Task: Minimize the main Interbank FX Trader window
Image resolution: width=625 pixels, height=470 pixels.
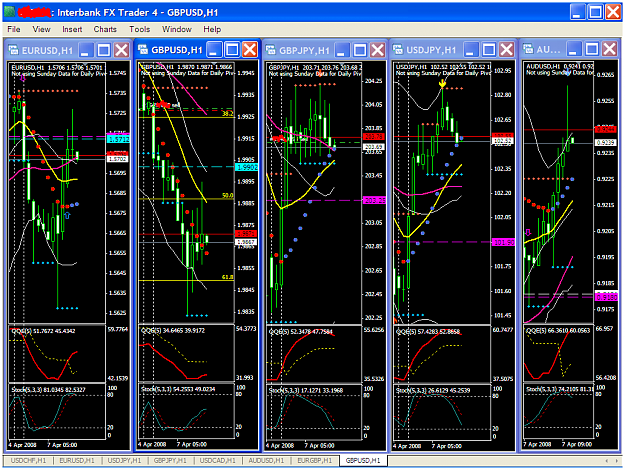Action: click(578, 12)
